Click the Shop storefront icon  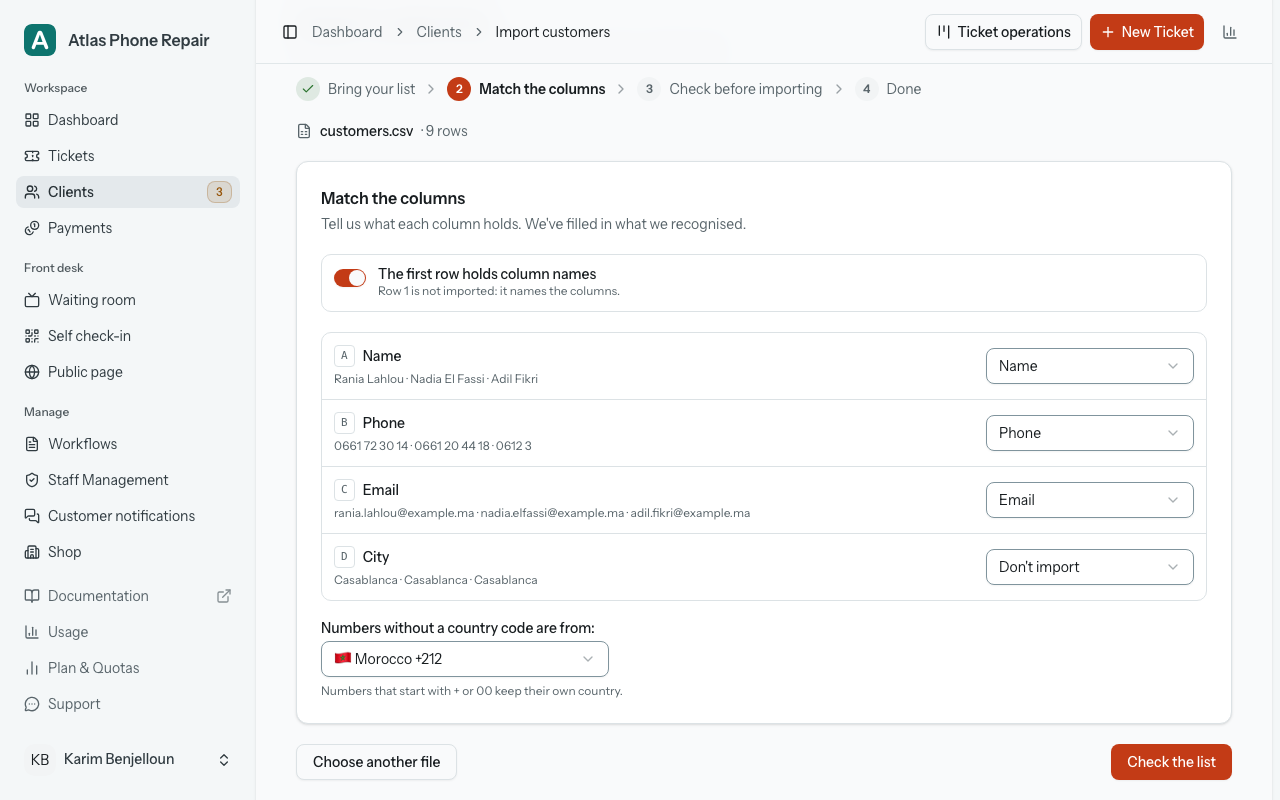(x=32, y=552)
